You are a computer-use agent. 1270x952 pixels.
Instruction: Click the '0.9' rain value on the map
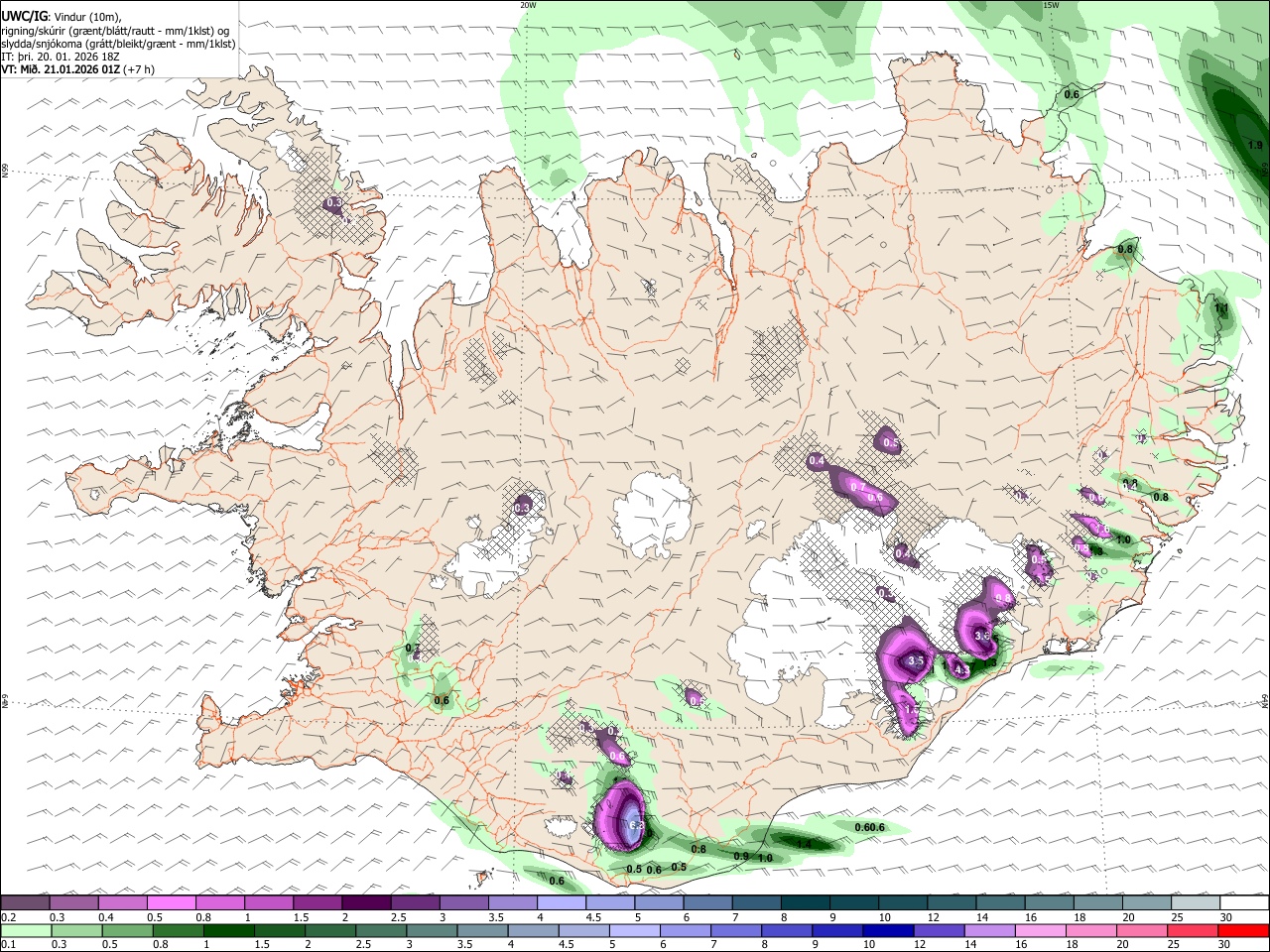(741, 856)
